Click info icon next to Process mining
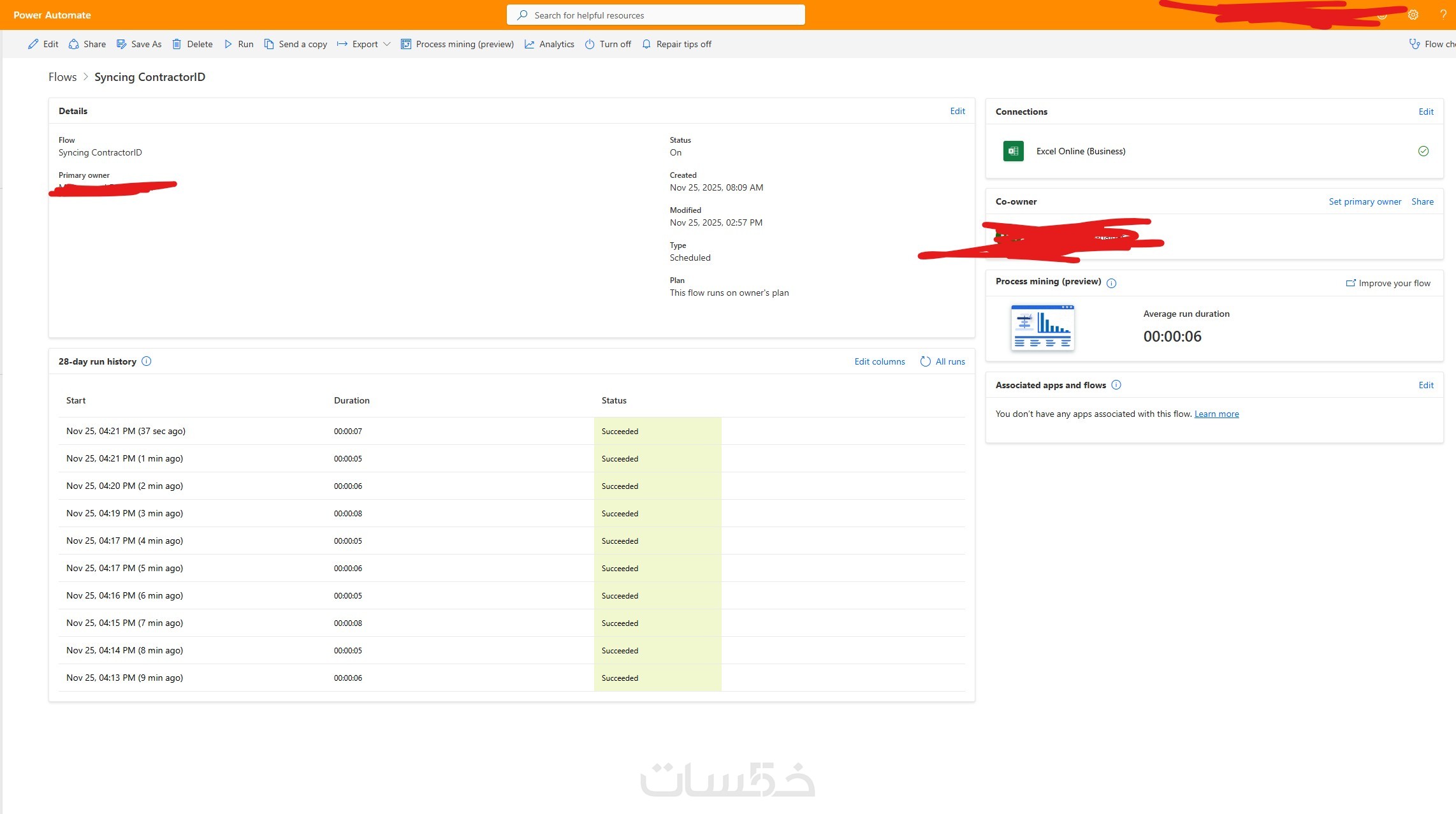 click(1111, 283)
